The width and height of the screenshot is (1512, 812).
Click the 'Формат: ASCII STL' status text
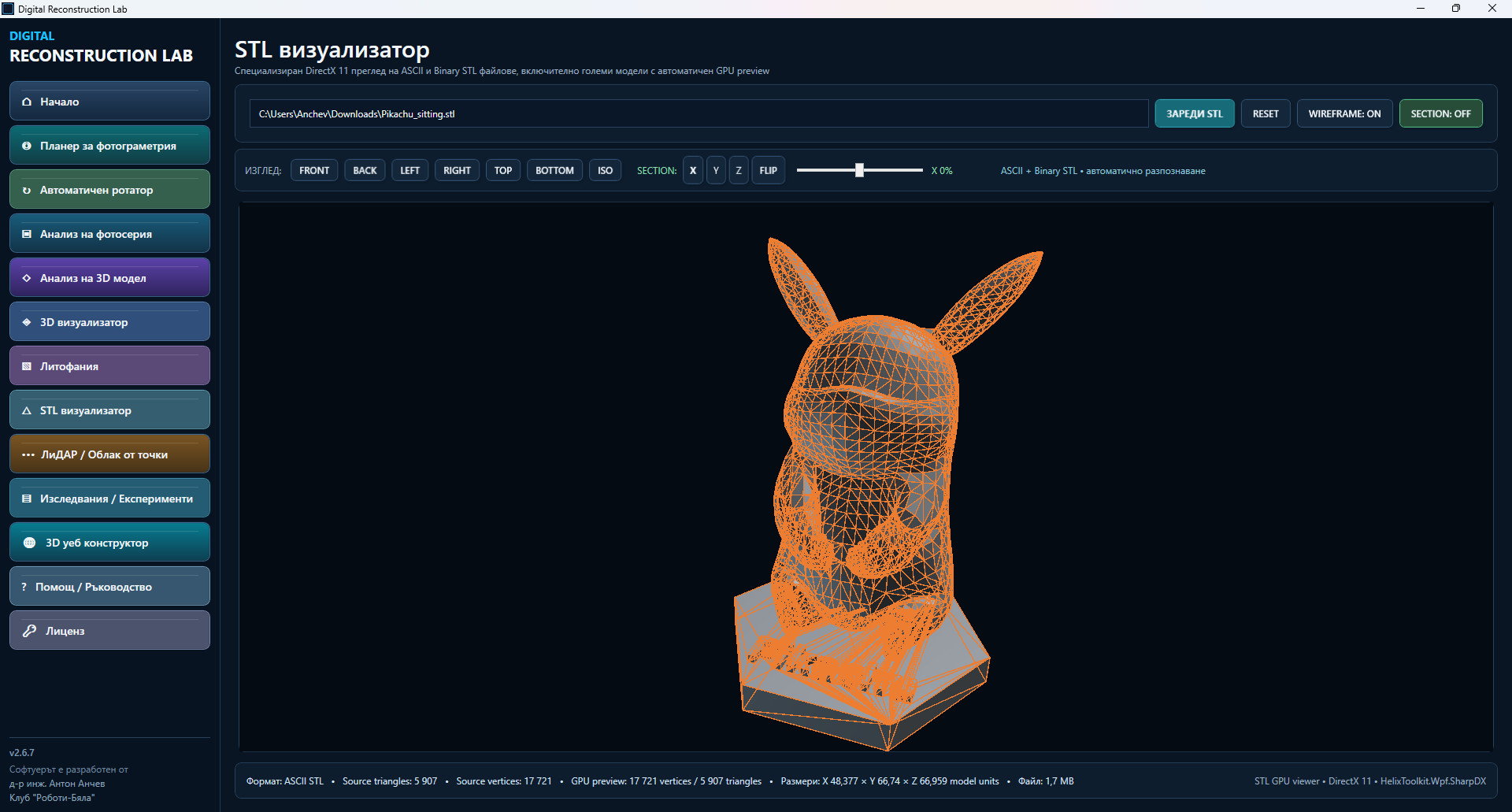[x=285, y=781]
